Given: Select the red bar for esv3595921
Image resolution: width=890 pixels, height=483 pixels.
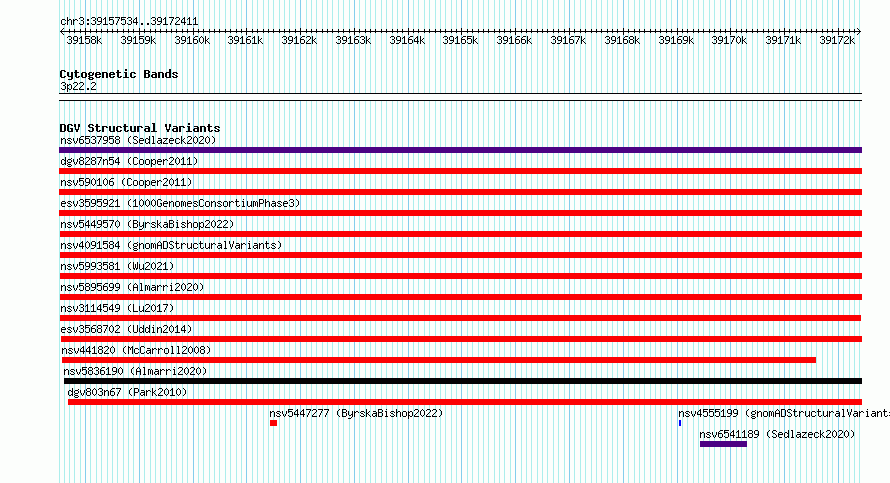Looking at the screenshot, I should 460,213.
